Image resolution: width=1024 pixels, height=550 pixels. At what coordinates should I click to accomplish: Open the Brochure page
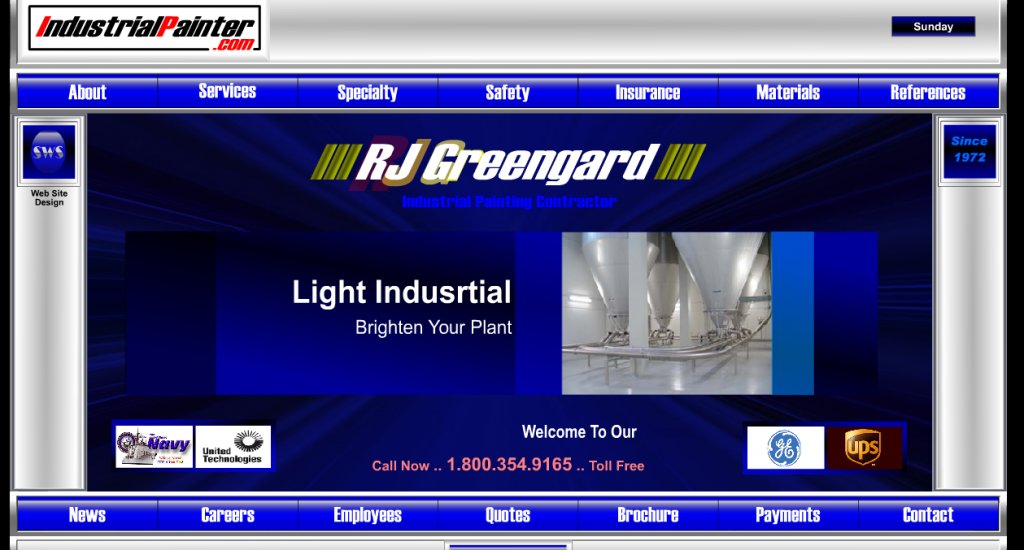pos(648,515)
